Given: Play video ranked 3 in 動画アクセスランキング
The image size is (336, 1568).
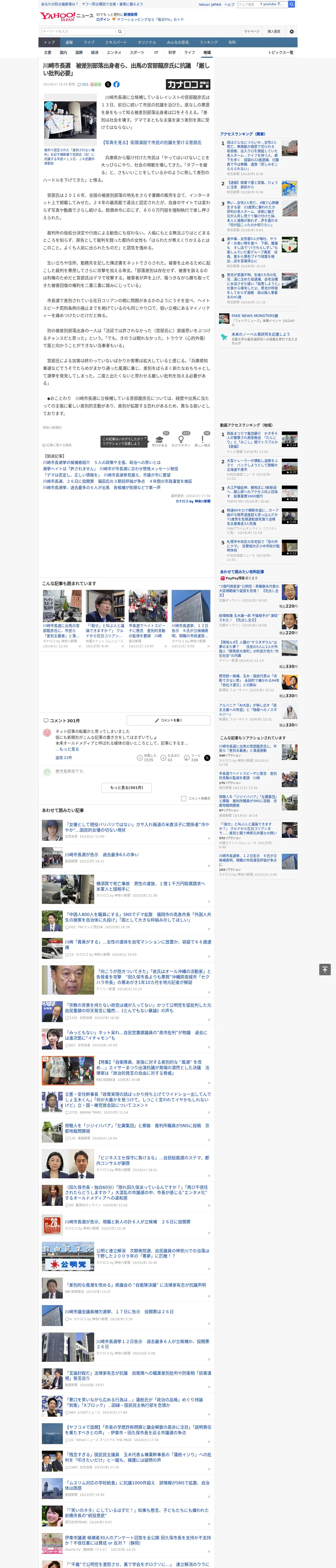Looking at the screenshot, I should click(x=290, y=493).
